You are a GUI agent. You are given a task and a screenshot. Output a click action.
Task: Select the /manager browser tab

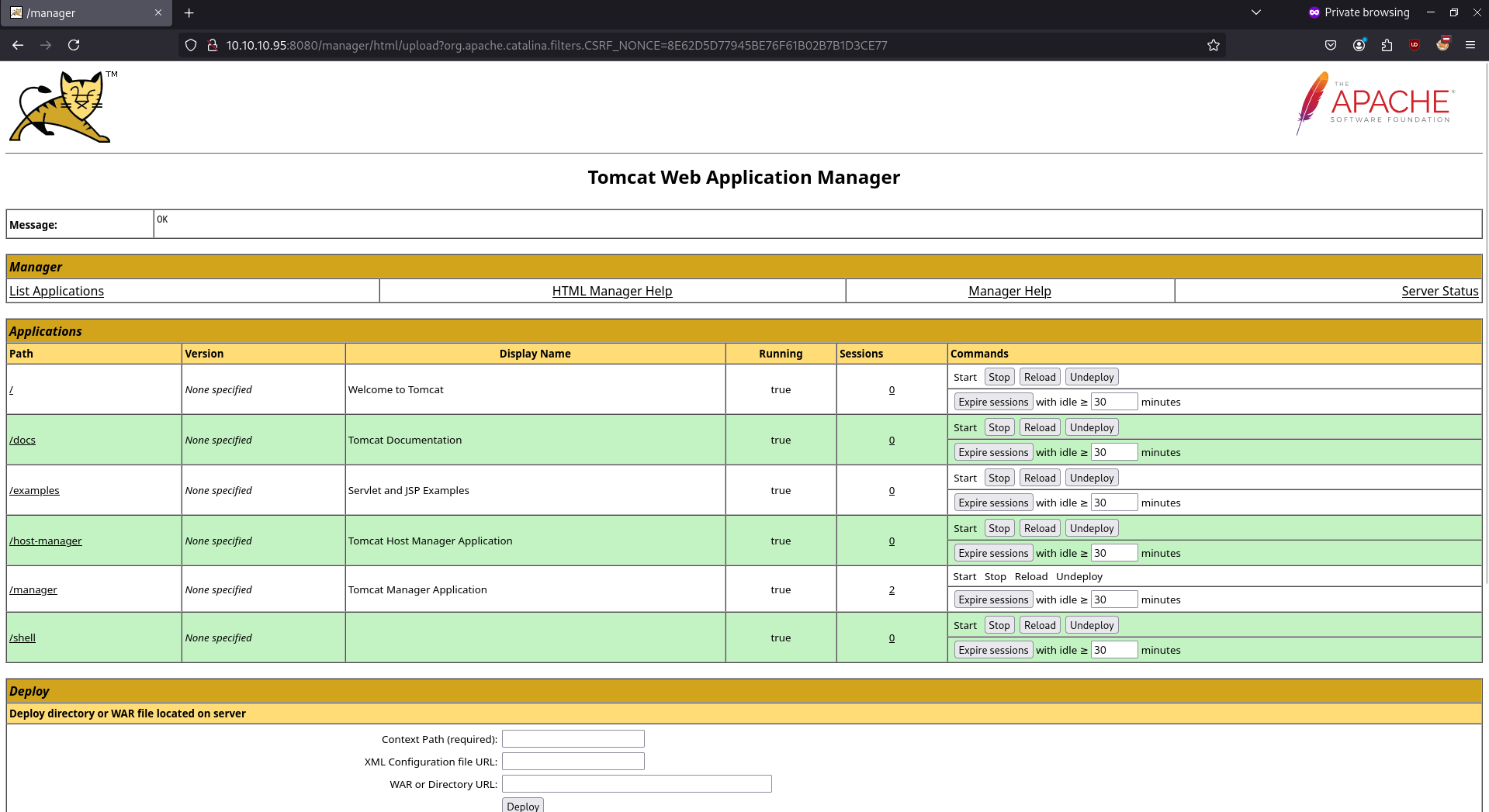point(86,13)
